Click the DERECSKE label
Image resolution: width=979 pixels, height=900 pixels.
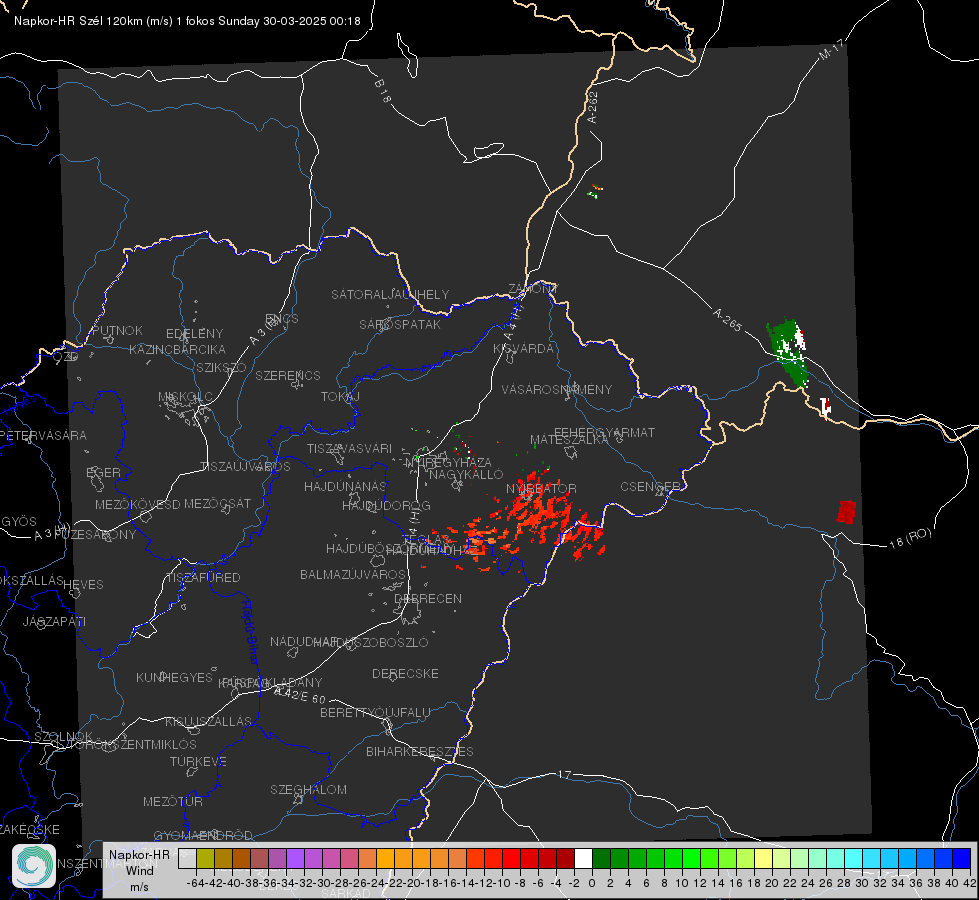(x=405, y=673)
